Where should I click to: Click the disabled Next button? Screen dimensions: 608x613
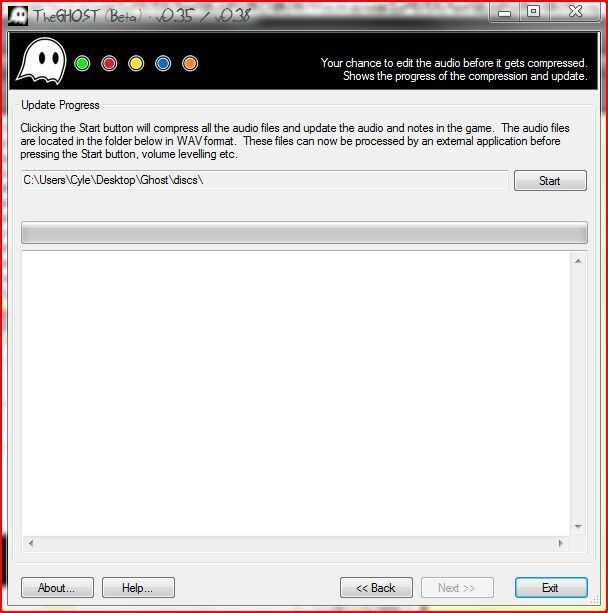click(457, 588)
